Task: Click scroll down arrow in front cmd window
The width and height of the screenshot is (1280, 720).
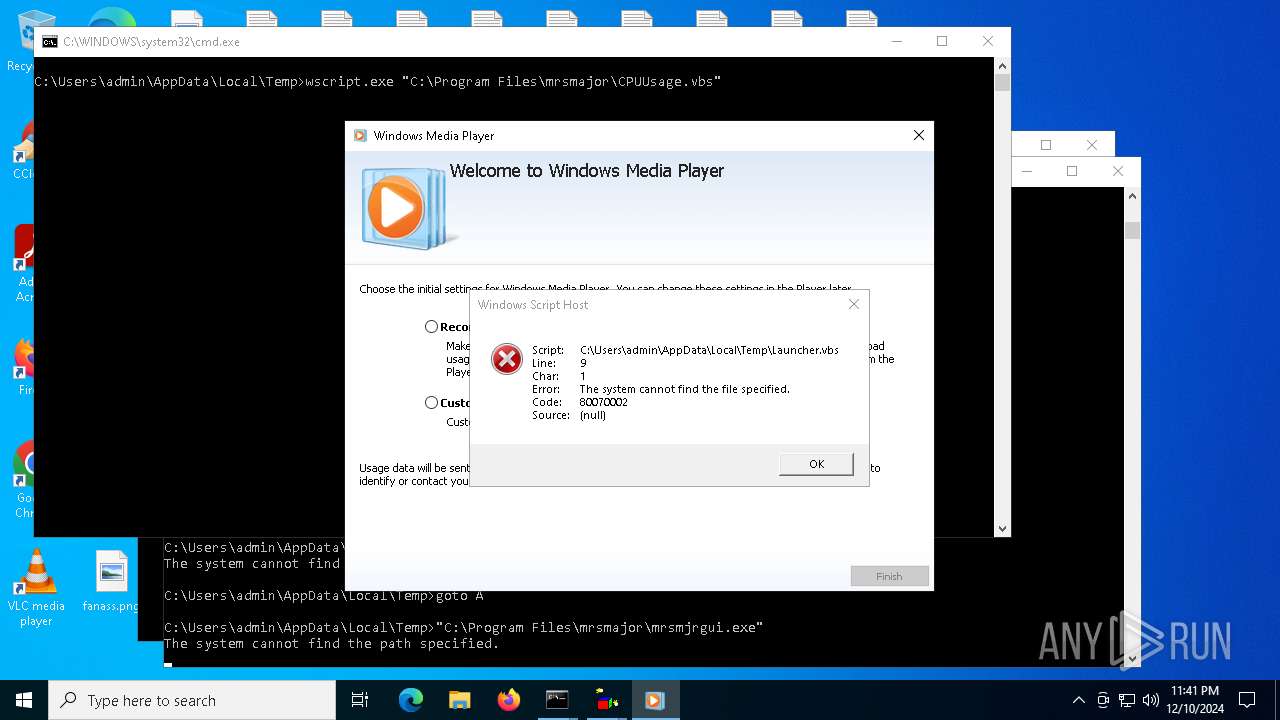Action: click(x=1002, y=528)
